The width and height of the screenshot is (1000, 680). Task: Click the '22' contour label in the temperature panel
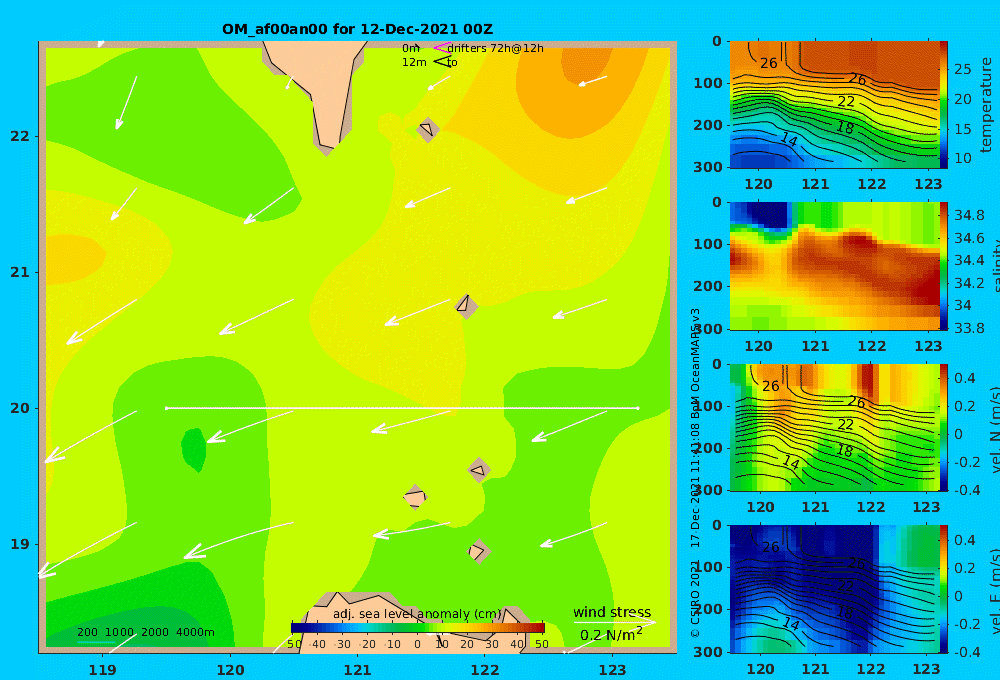846,101
